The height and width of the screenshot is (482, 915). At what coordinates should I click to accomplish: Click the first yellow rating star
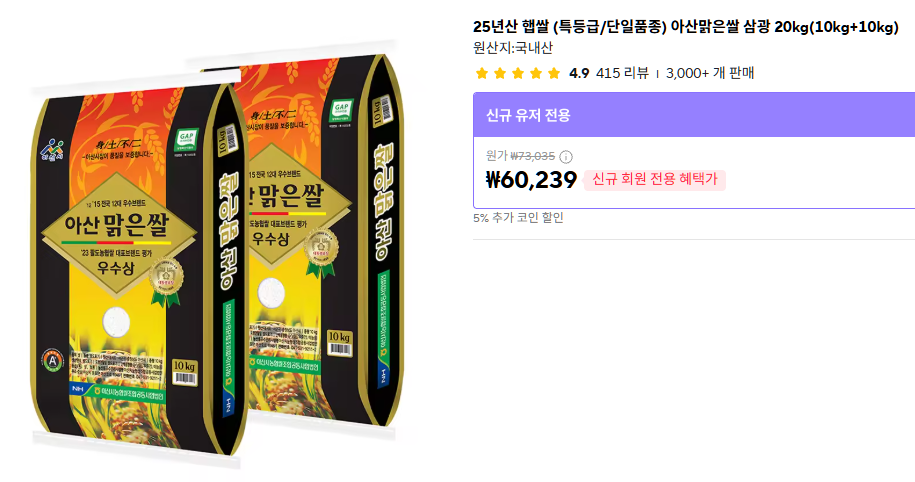[481, 73]
